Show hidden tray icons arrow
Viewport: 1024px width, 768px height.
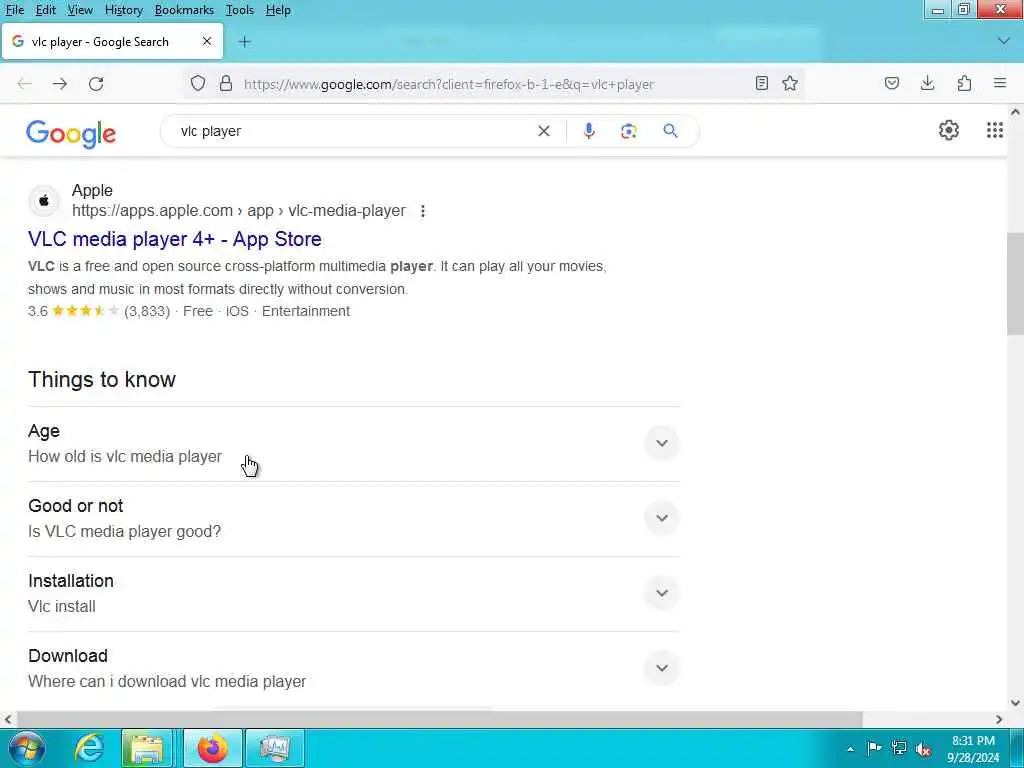[x=850, y=749]
